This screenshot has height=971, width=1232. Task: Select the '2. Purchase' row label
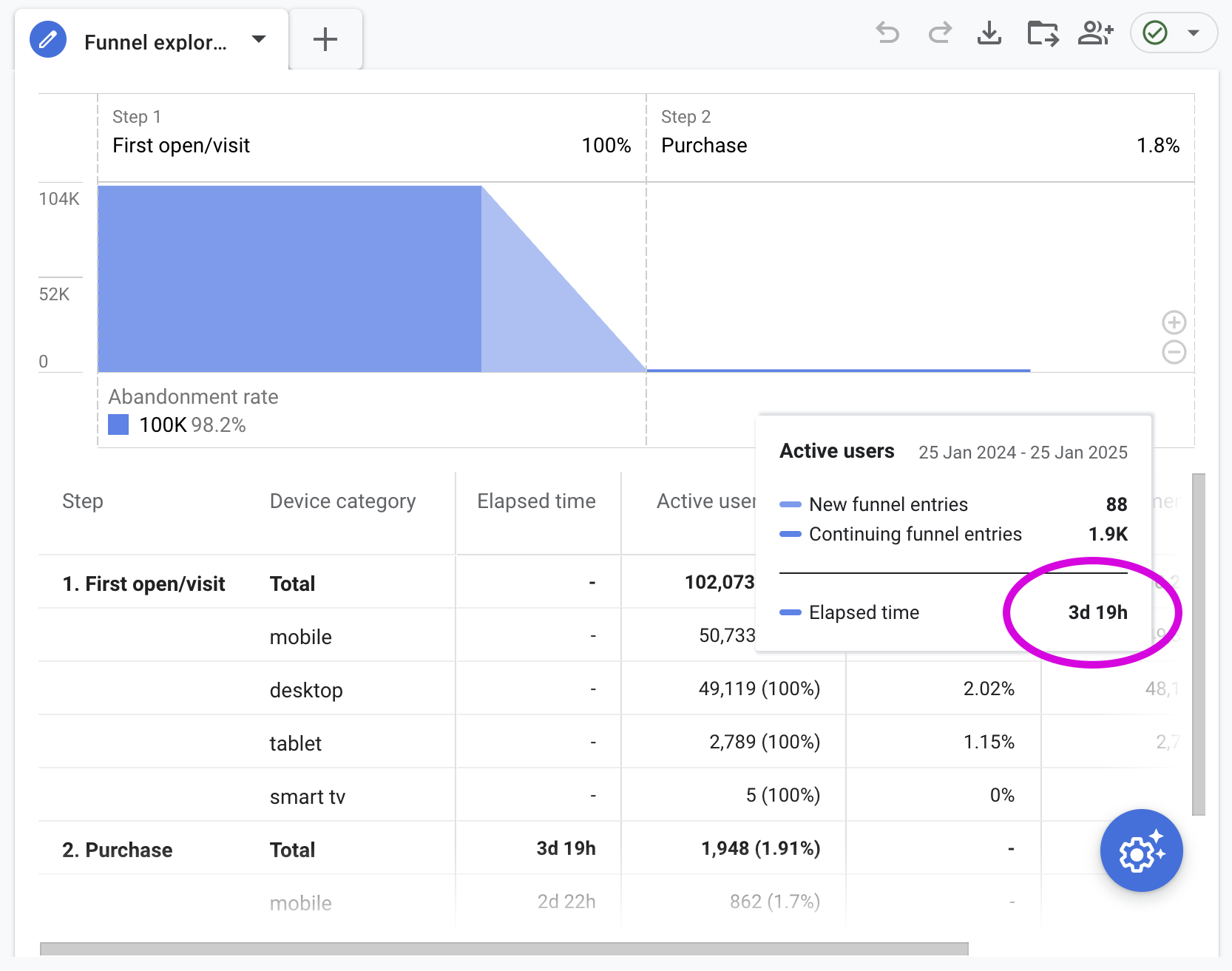pos(117,850)
